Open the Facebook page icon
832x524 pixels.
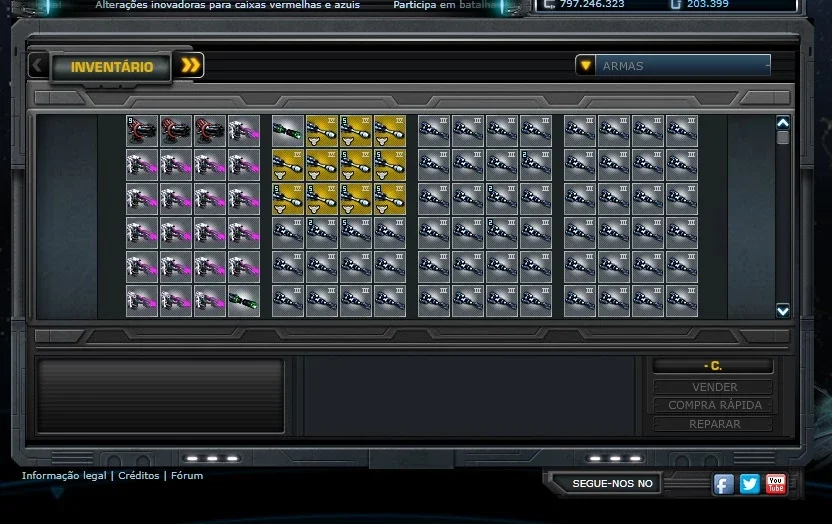tap(723, 484)
